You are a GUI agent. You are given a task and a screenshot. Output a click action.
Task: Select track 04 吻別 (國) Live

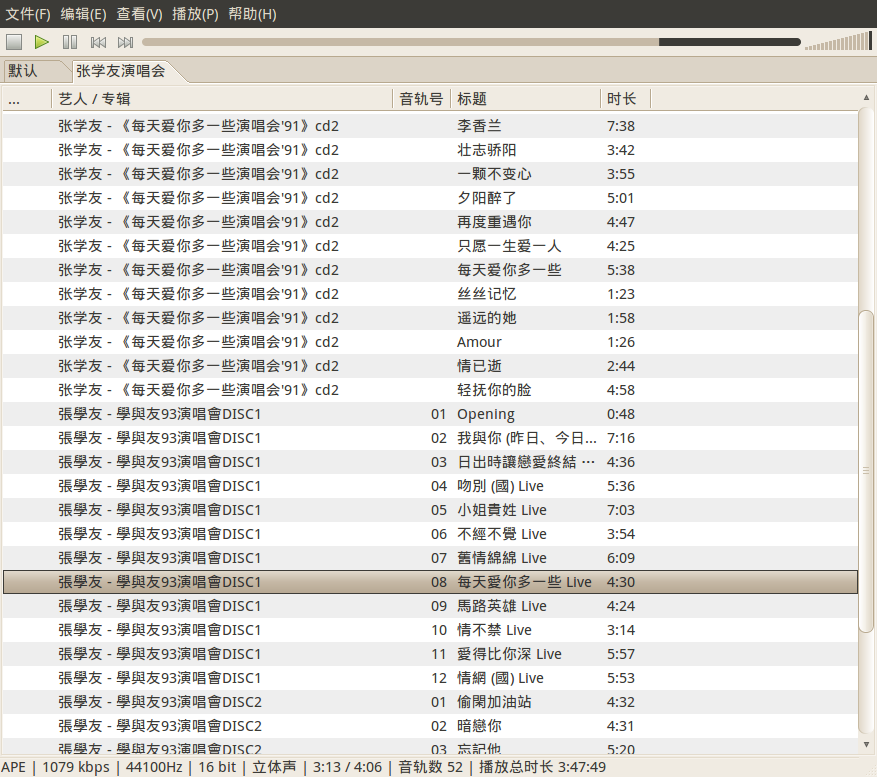[x=430, y=486]
